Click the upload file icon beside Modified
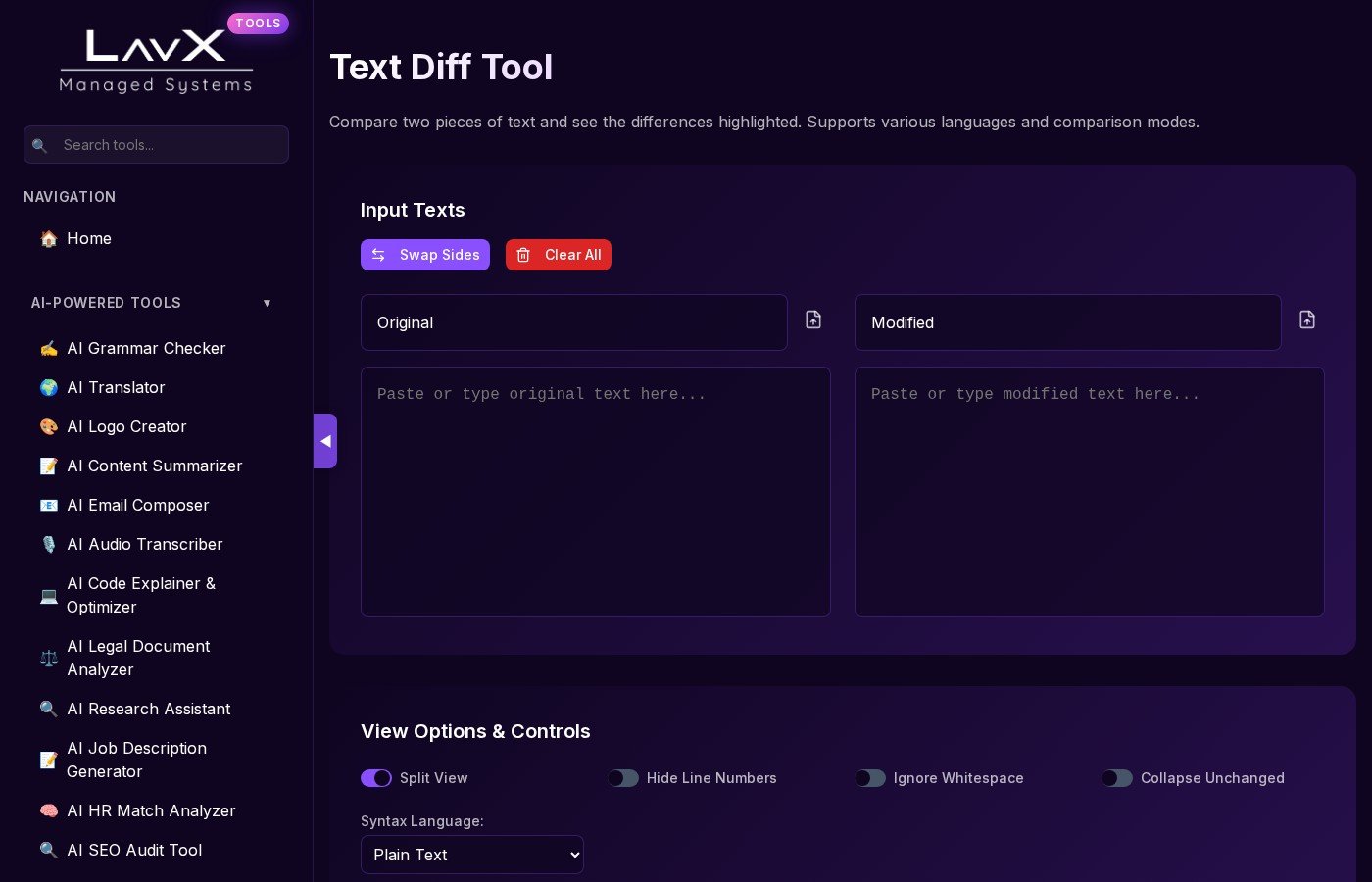The width and height of the screenshot is (1372, 882). [1307, 320]
